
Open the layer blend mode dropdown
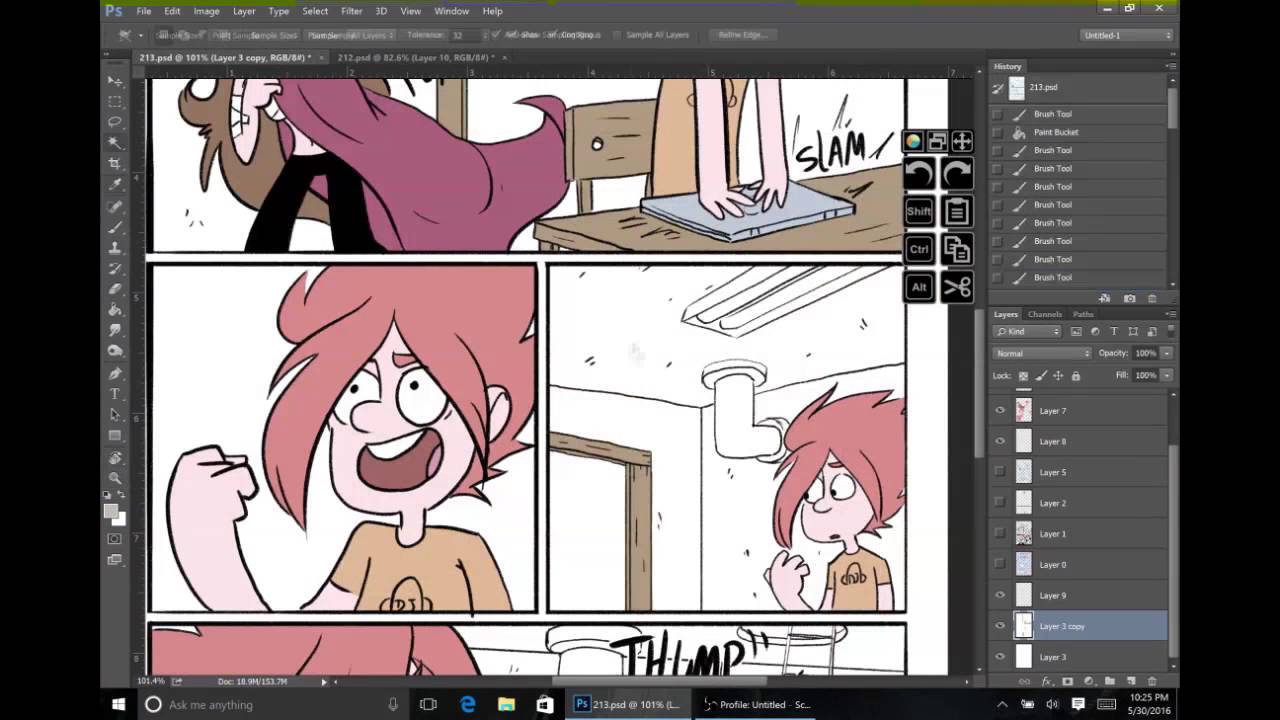tap(1042, 353)
